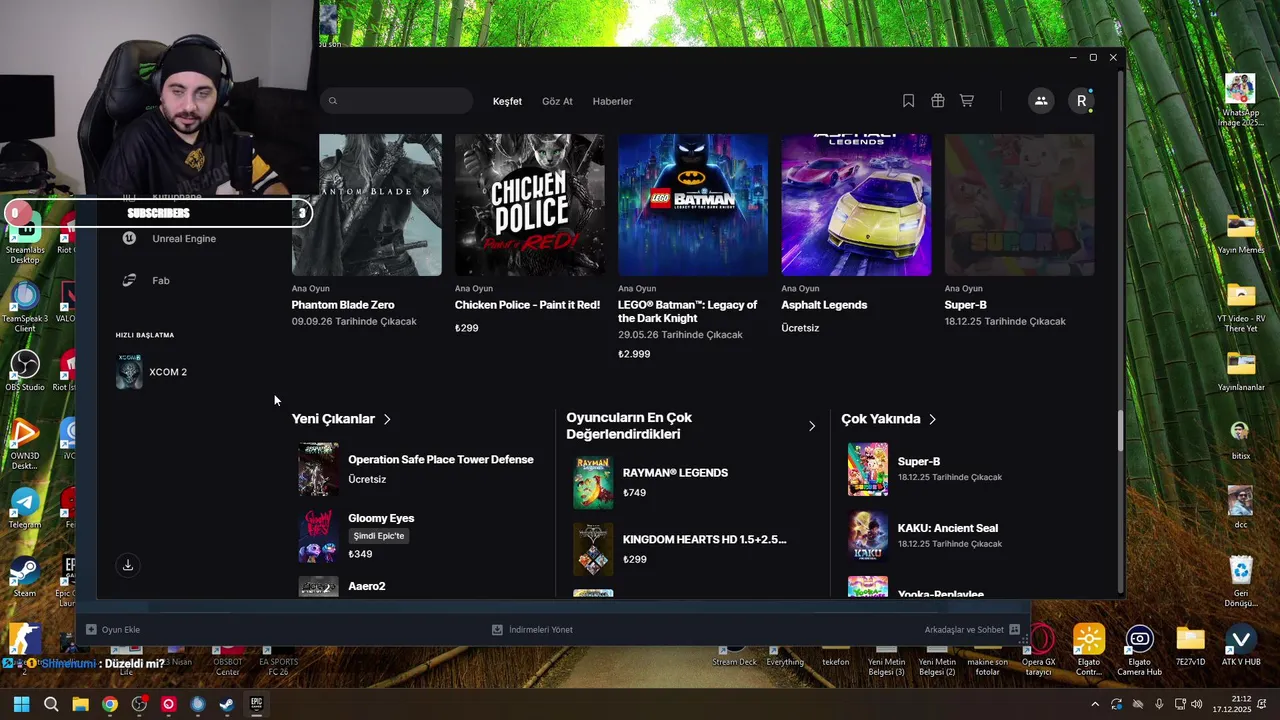Open the Arkadaşlar ve Sohbet chat icon
The image size is (1280, 720).
(x=1014, y=630)
